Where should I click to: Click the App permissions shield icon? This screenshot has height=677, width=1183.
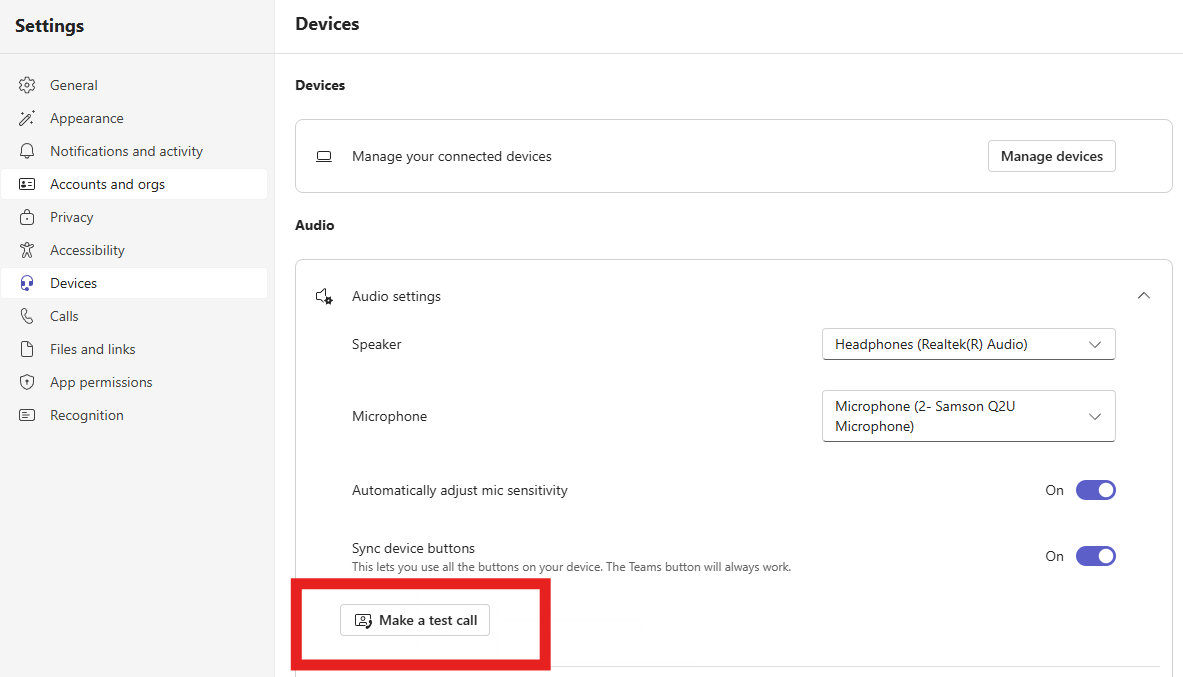pyautogui.click(x=28, y=382)
